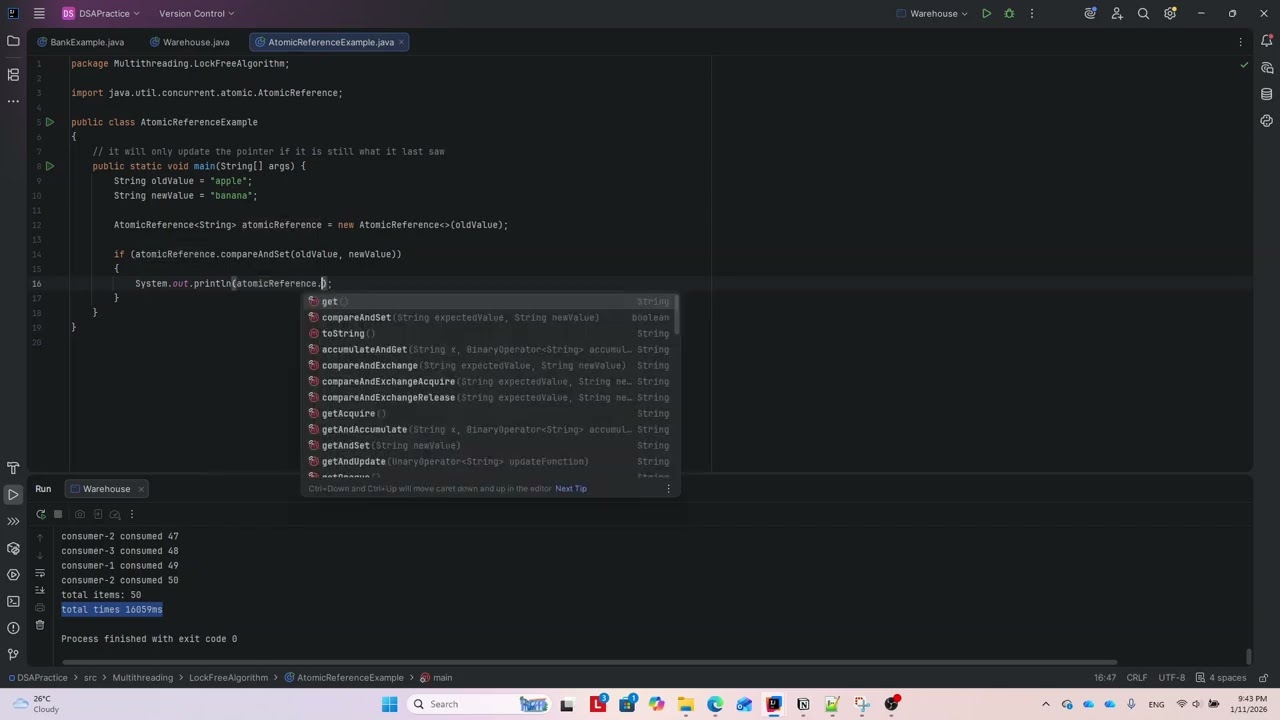Click AtomicReferenceExample breadcrumb
Viewport: 1280px width, 720px height.
344,678
